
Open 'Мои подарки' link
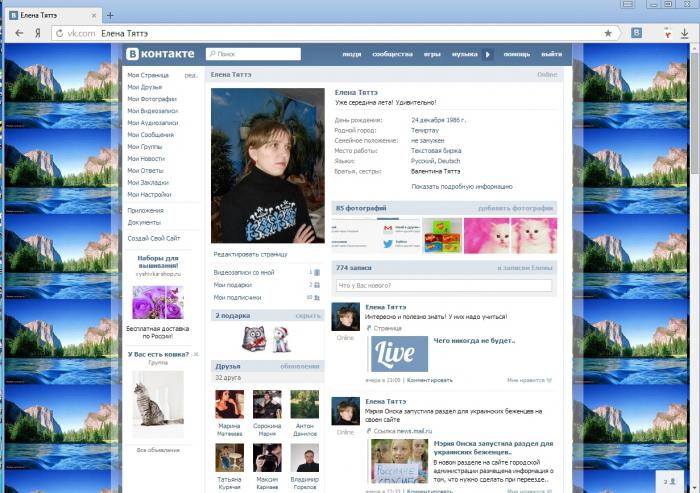pyautogui.click(x=233, y=285)
